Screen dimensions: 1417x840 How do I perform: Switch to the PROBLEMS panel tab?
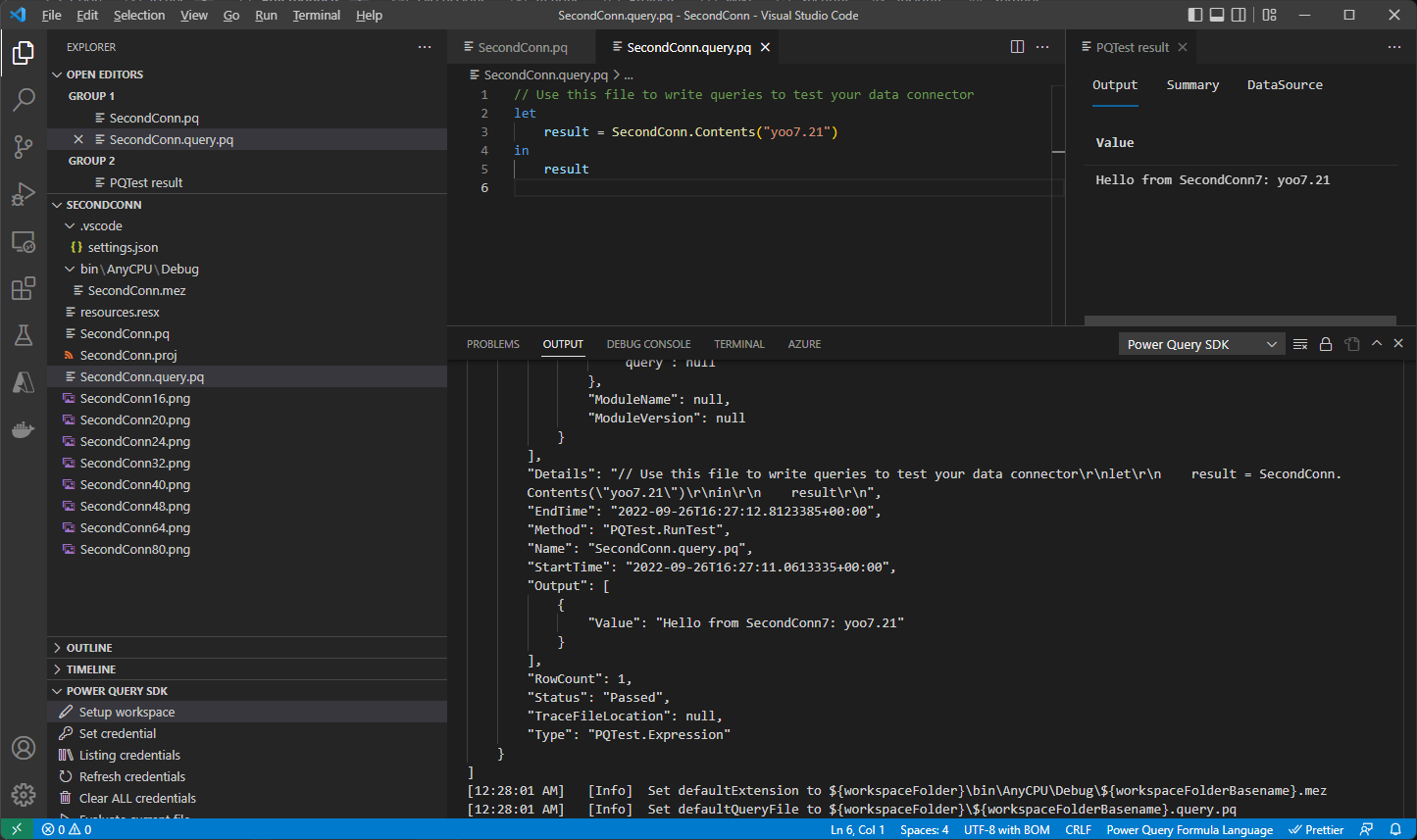[493, 344]
